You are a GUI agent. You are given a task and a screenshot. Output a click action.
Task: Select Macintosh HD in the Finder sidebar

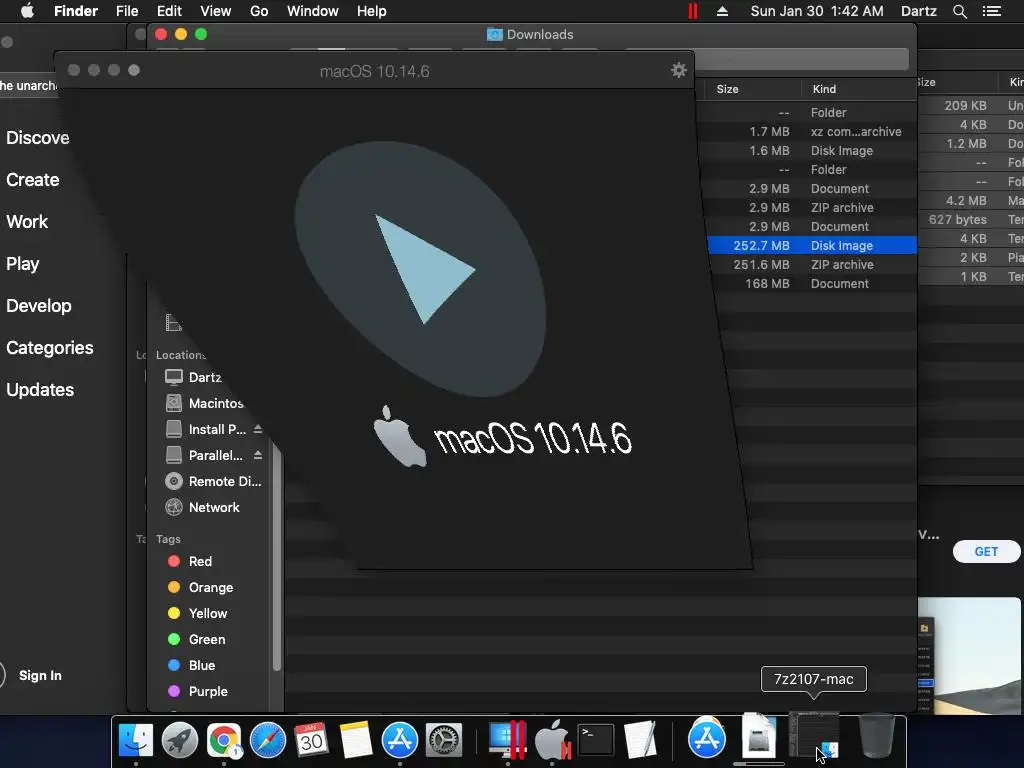216,403
